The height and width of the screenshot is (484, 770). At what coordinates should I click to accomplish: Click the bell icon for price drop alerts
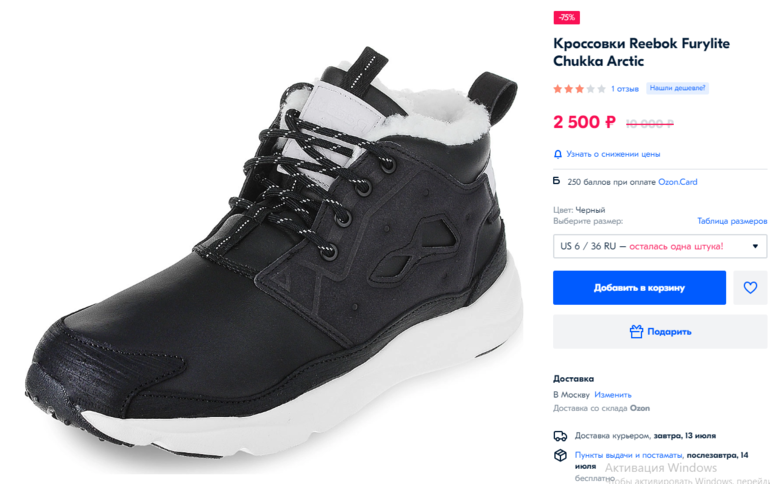click(x=558, y=154)
